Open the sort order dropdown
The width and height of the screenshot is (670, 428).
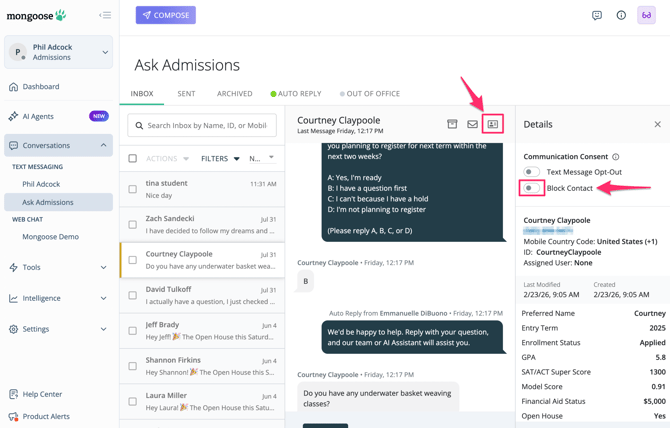pos(262,158)
